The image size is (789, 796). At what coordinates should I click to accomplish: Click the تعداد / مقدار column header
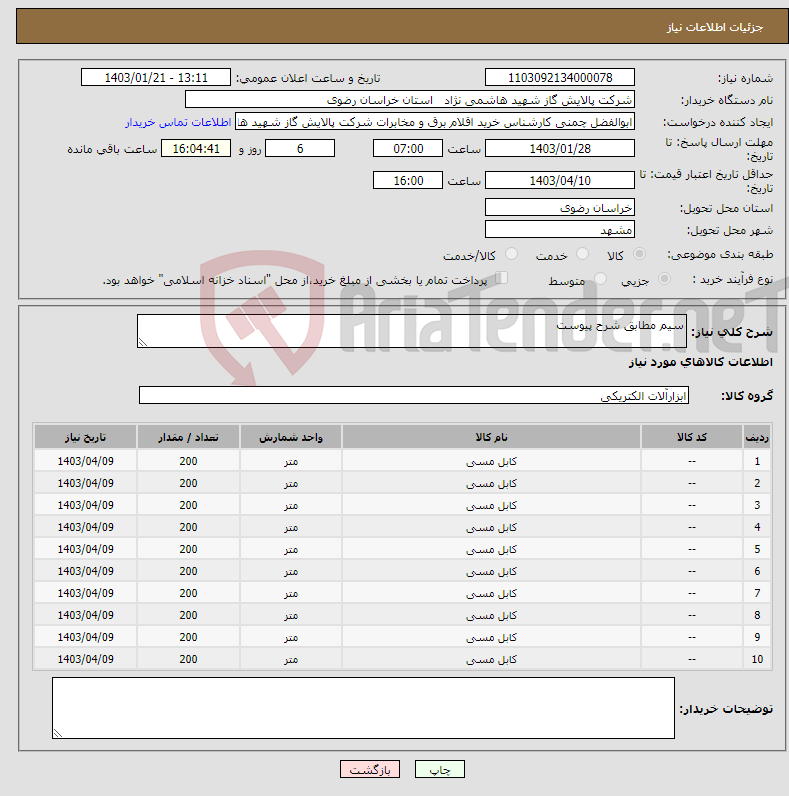click(x=188, y=437)
